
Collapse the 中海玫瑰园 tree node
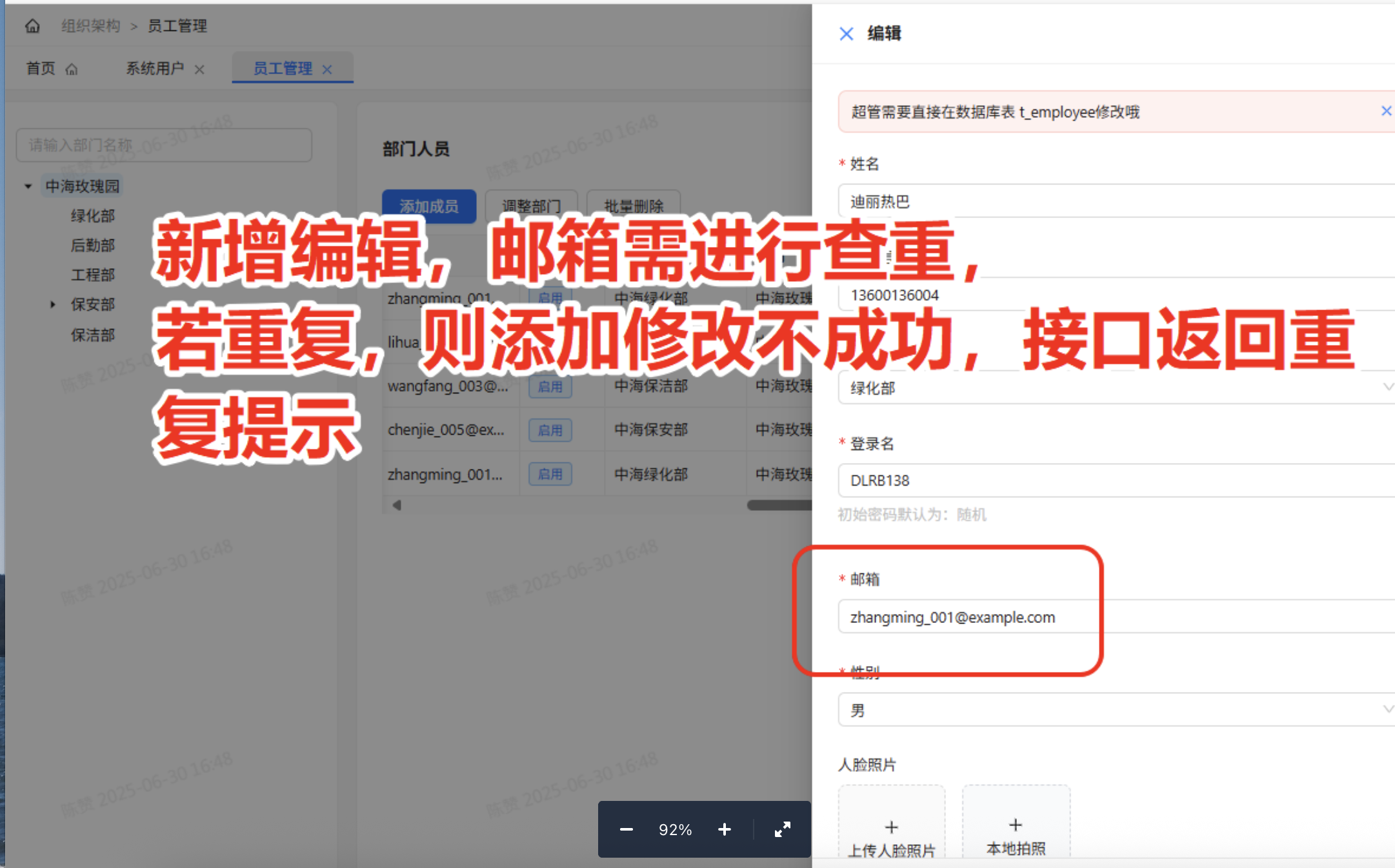28,186
